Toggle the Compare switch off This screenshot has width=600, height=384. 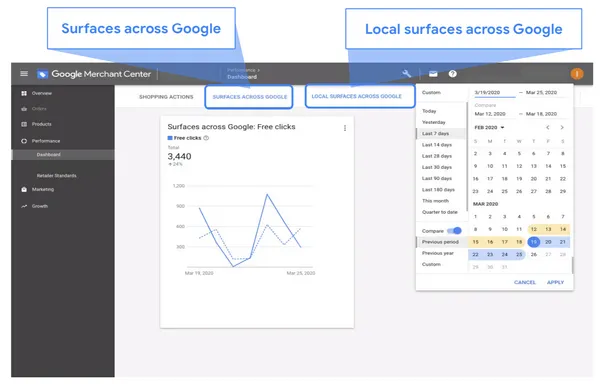[455, 231]
